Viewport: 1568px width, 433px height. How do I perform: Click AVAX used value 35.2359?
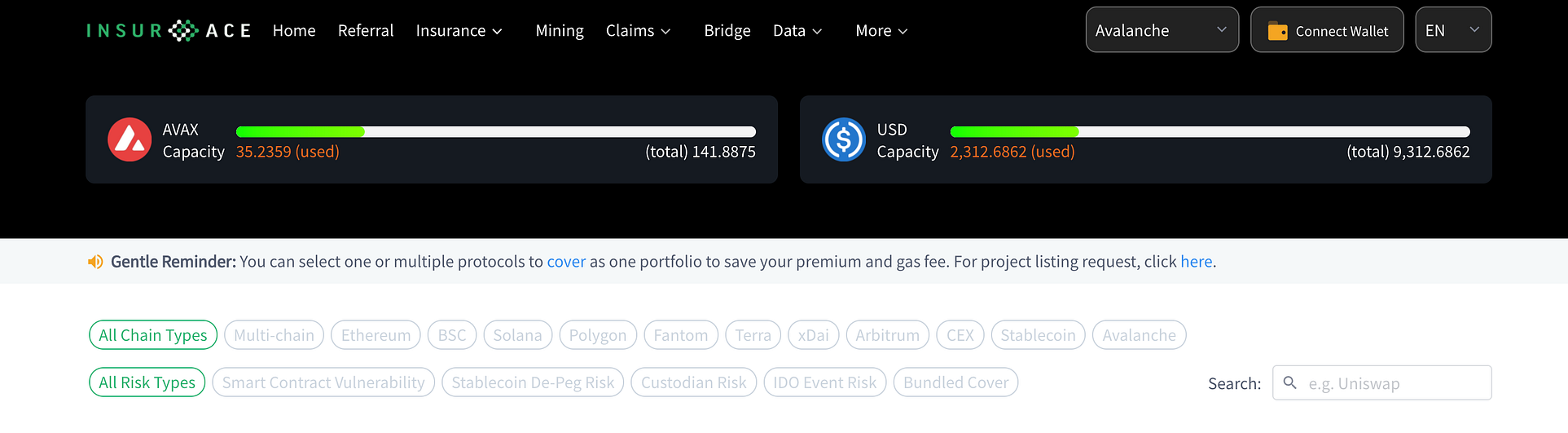click(x=288, y=152)
